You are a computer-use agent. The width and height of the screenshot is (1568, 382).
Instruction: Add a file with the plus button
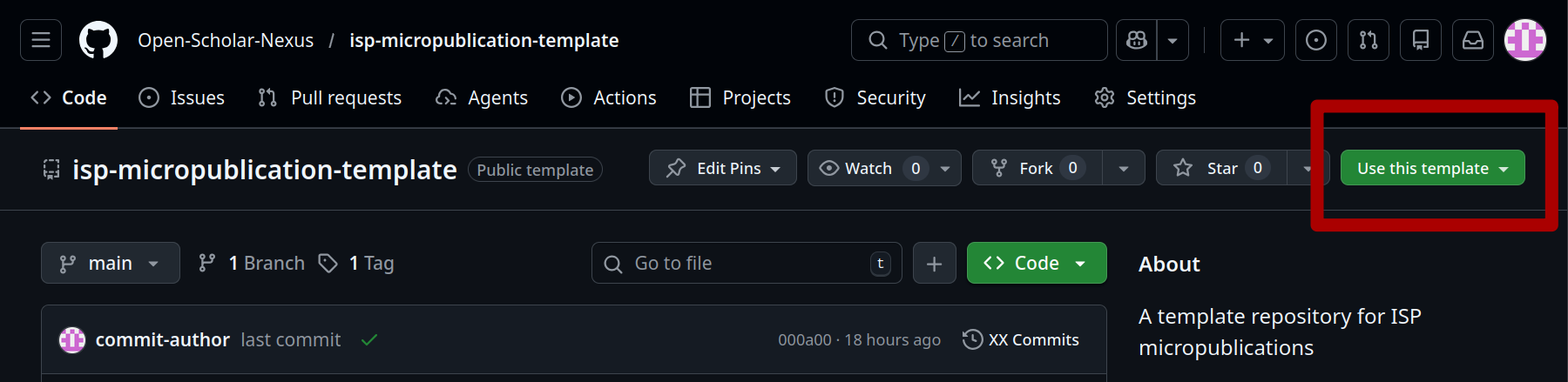click(x=934, y=264)
